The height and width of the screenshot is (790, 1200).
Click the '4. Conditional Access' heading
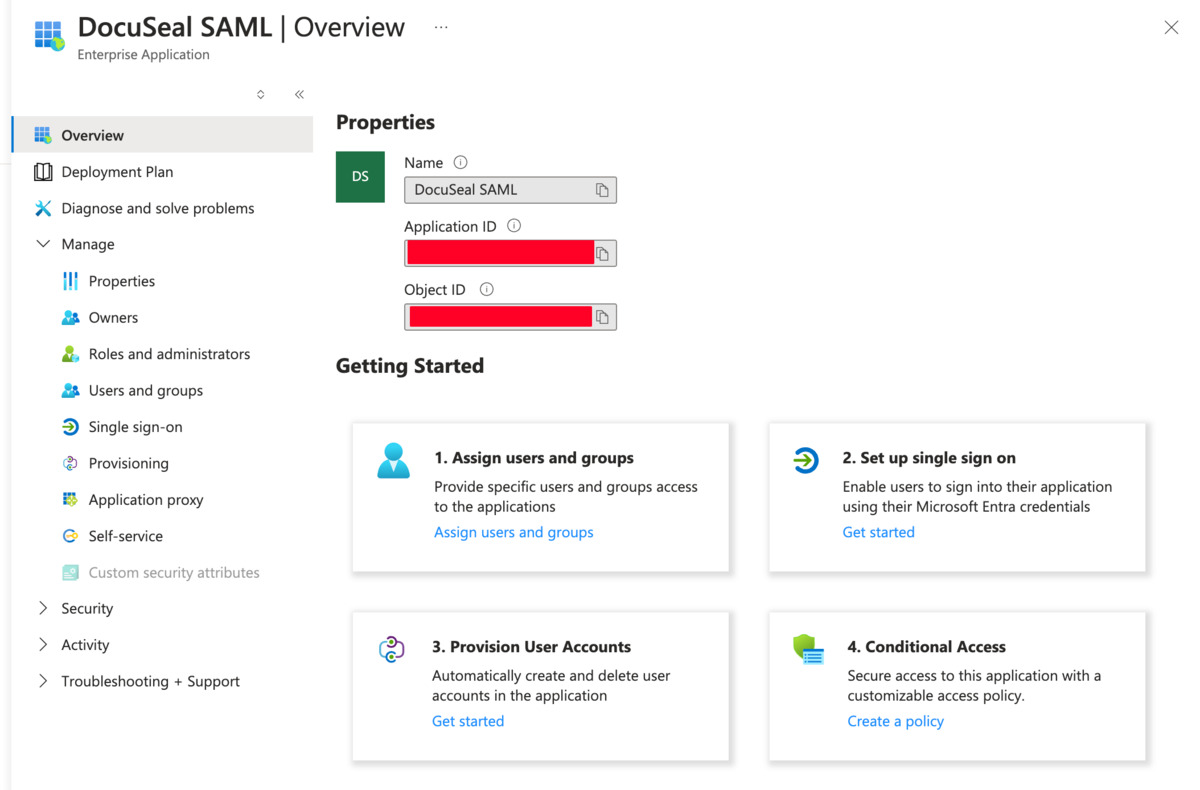927,647
